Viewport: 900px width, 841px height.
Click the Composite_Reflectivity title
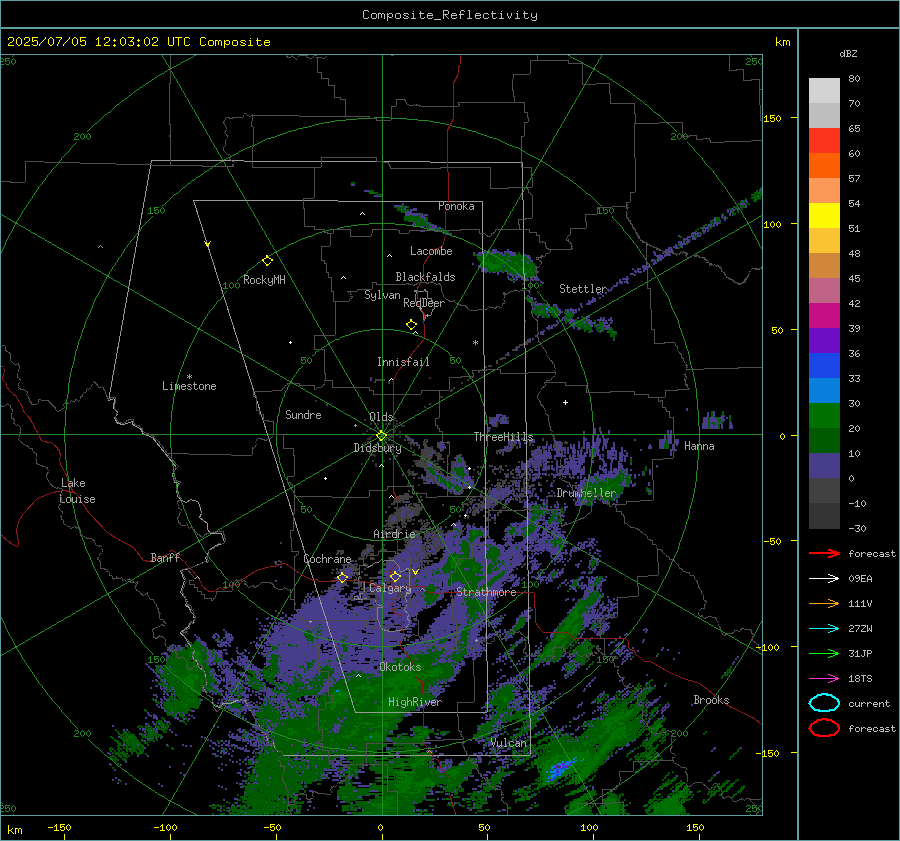point(449,15)
